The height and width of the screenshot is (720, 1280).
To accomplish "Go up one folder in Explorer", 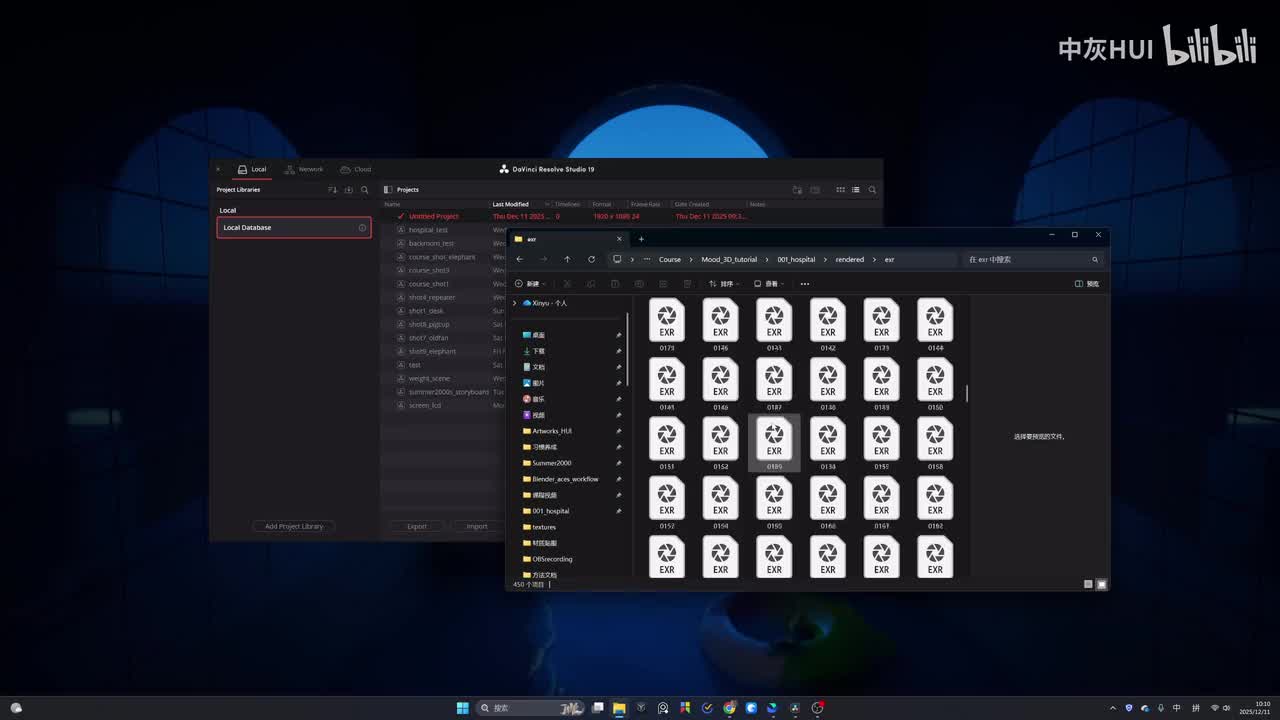I will [567, 259].
